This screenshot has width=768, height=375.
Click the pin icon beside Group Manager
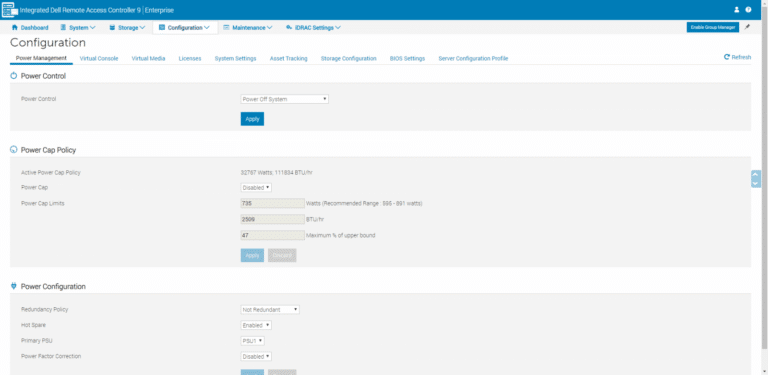click(747, 27)
